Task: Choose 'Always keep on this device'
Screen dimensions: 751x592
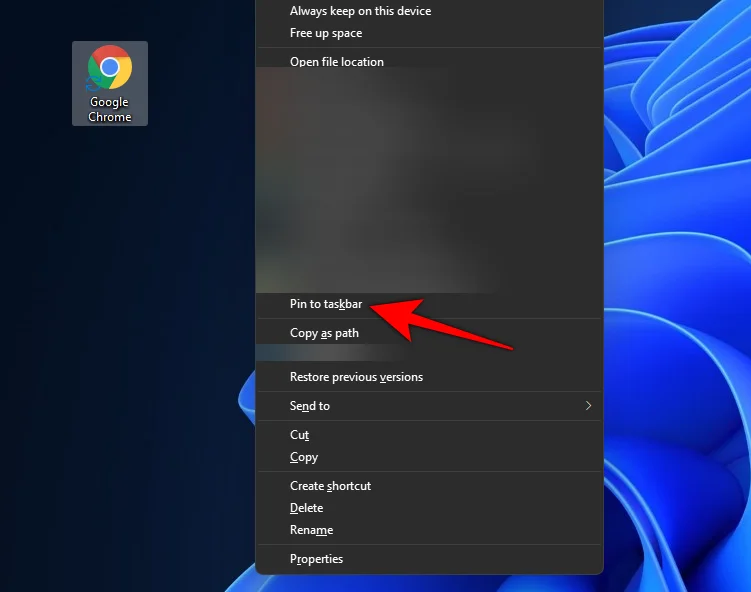Action: (x=429, y=11)
